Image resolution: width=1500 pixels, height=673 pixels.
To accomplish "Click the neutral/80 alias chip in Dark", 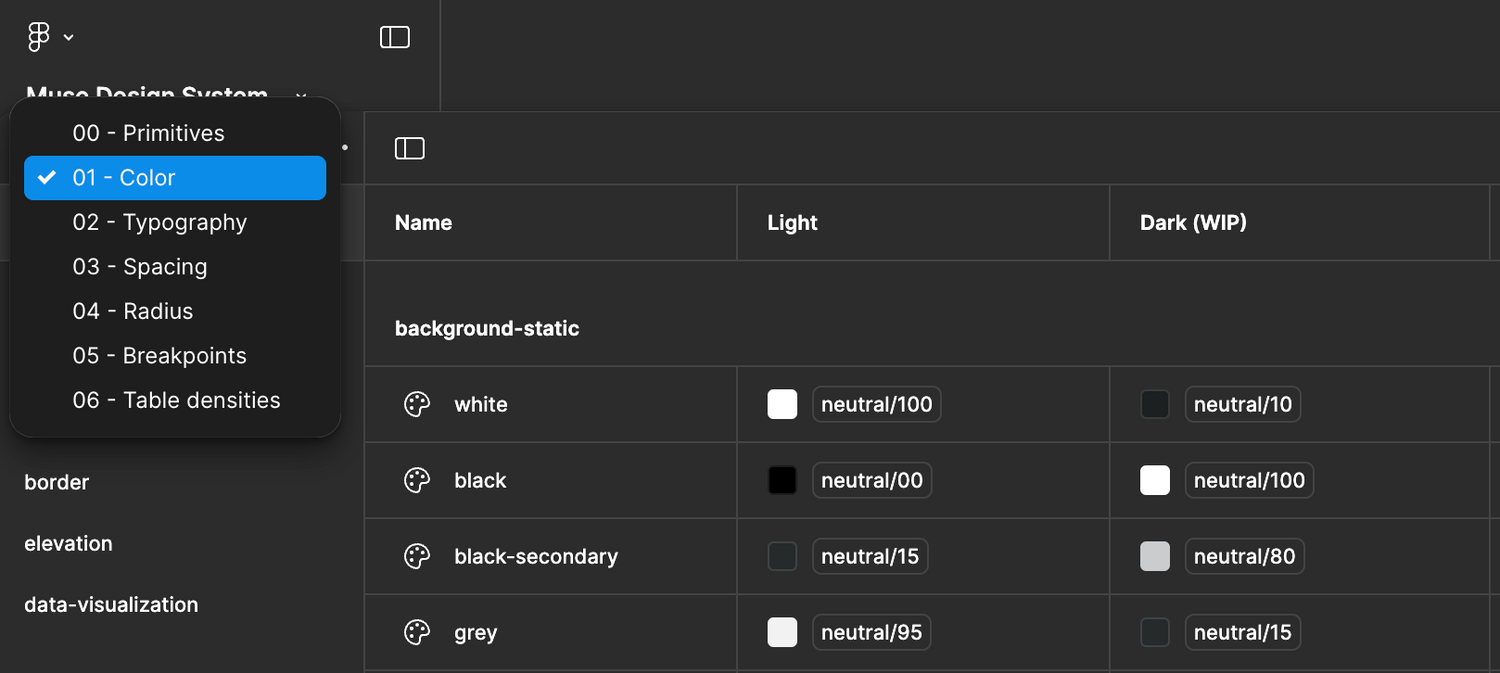I will click(x=1245, y=556).
